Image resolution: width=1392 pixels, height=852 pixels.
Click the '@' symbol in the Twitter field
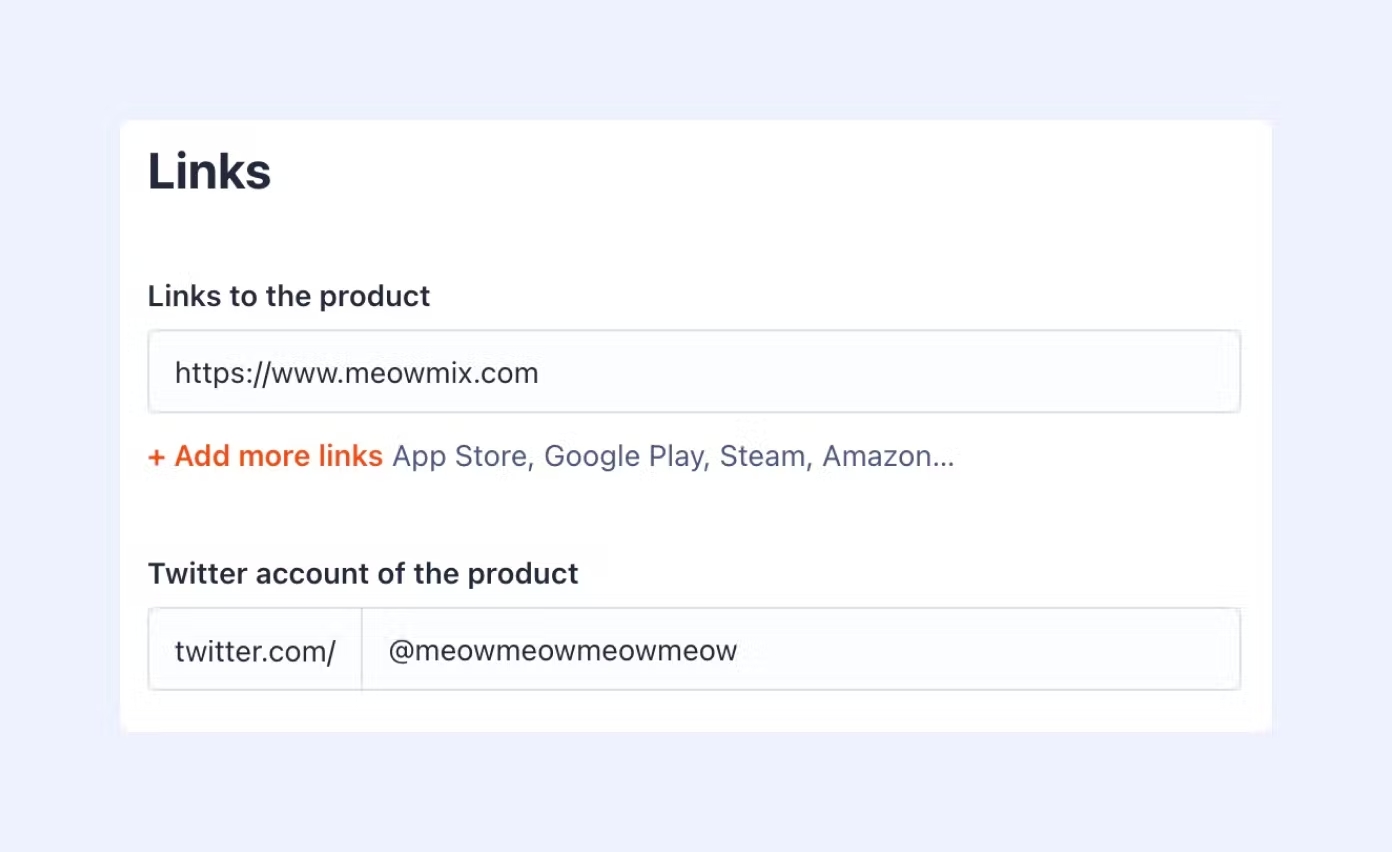point(400,651)
